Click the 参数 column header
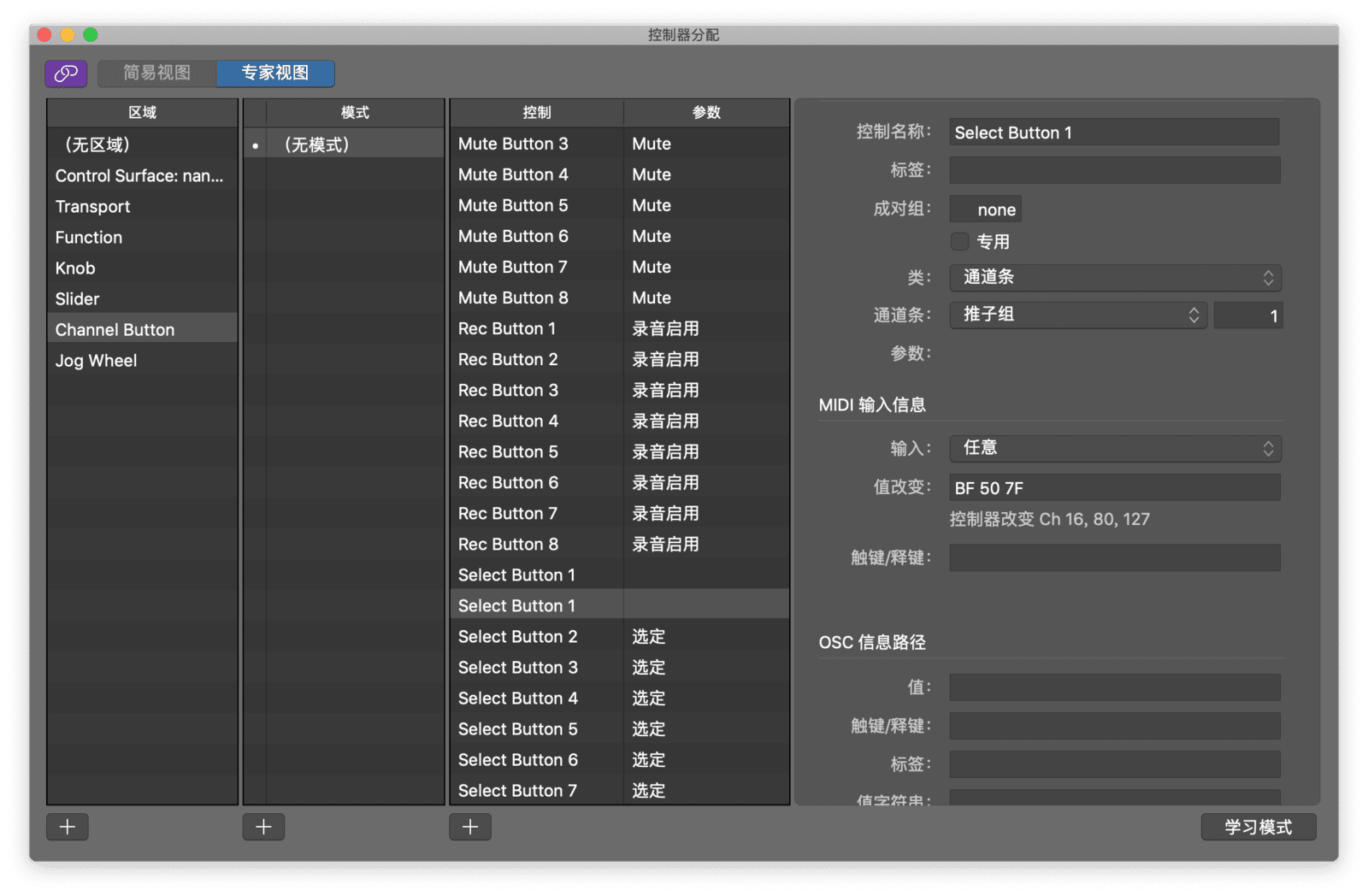This screenshot has height=896, width=1368. click(706, 113)
